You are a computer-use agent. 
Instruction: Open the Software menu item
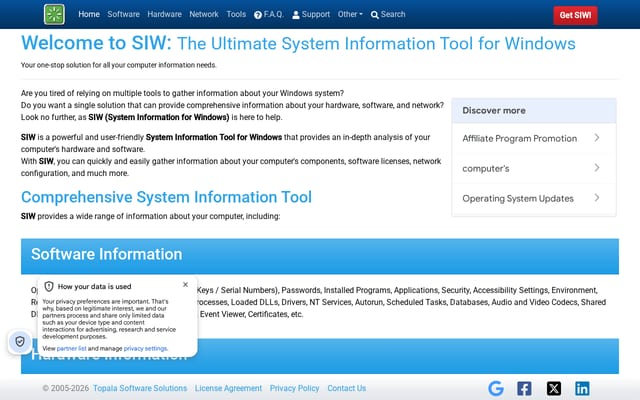pos(123,14)
